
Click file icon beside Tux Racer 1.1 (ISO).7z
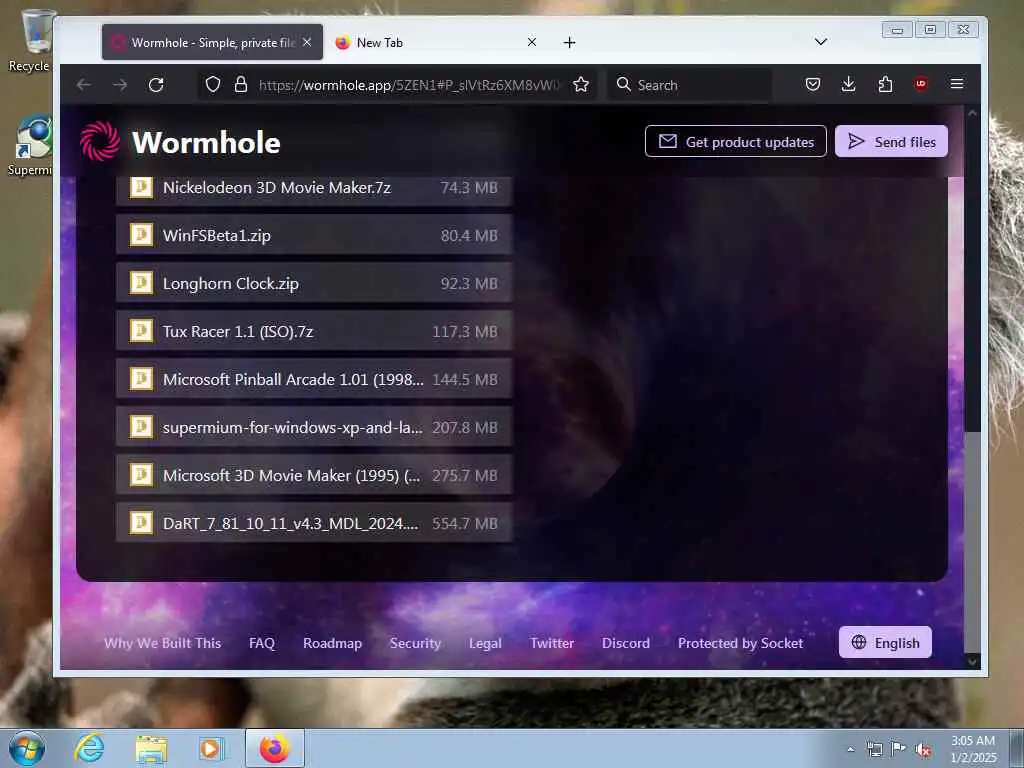click(141, 330)
